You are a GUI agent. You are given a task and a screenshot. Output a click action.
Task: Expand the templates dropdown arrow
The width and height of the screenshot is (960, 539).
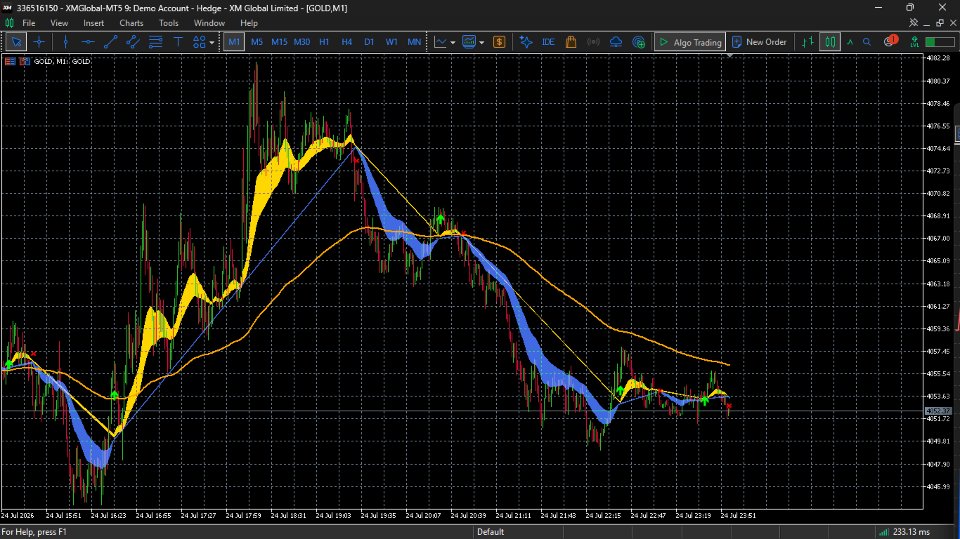(481, 42)
